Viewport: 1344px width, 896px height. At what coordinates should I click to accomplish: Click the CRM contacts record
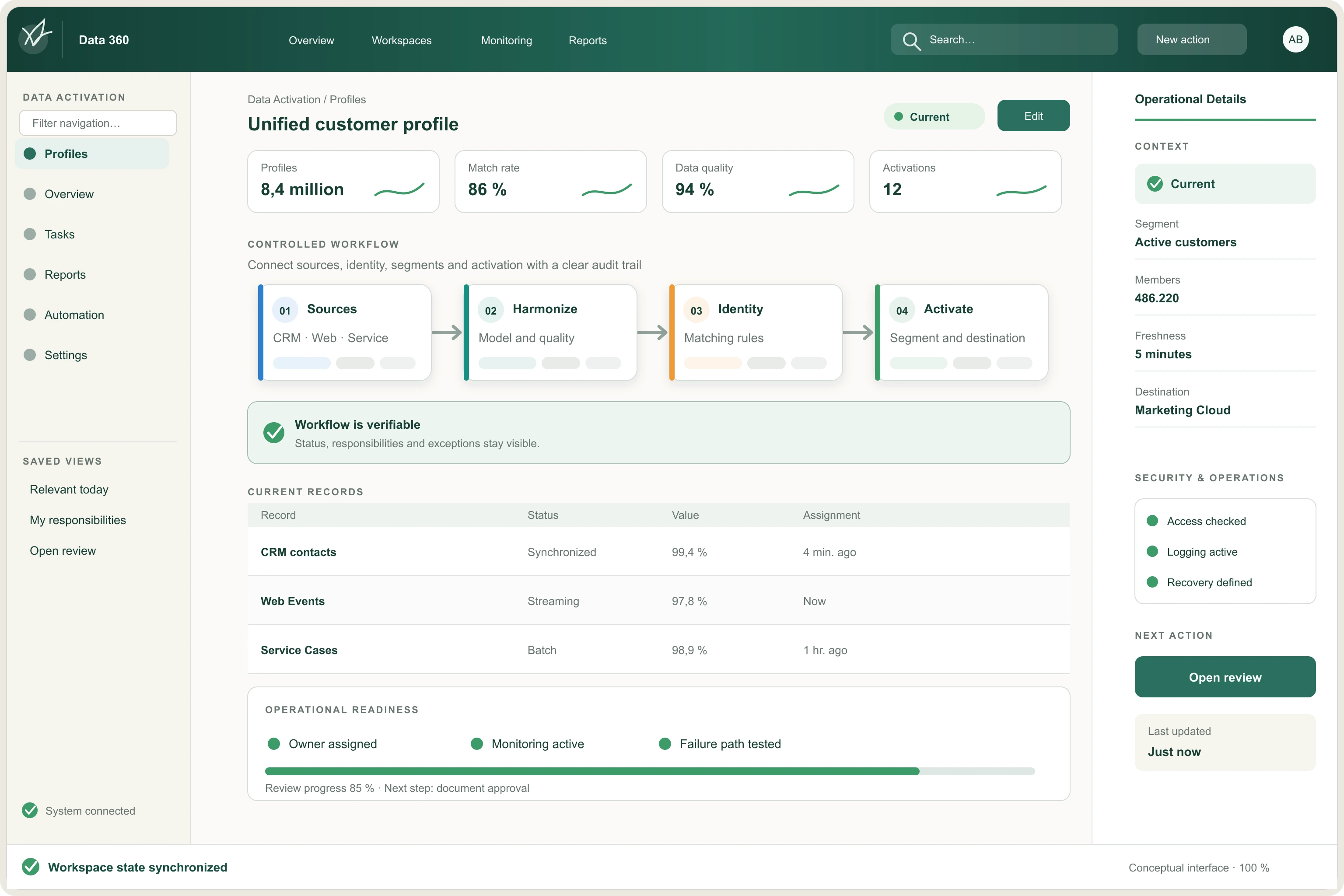coord(658,551)
